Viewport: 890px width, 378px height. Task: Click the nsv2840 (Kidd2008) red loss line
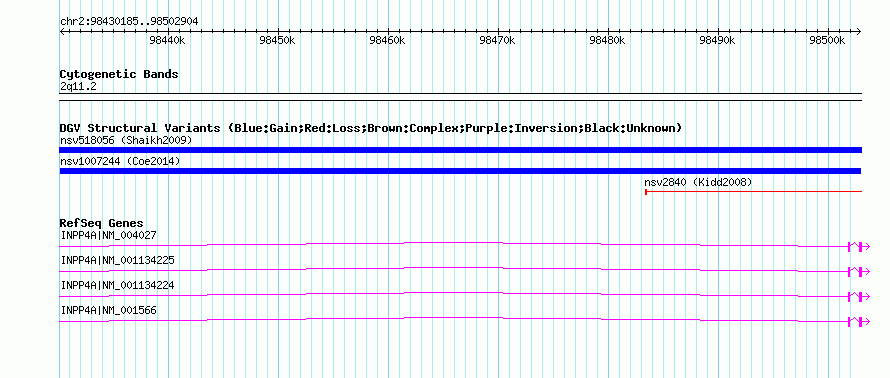pyautogui.click(x=753, y=192)
